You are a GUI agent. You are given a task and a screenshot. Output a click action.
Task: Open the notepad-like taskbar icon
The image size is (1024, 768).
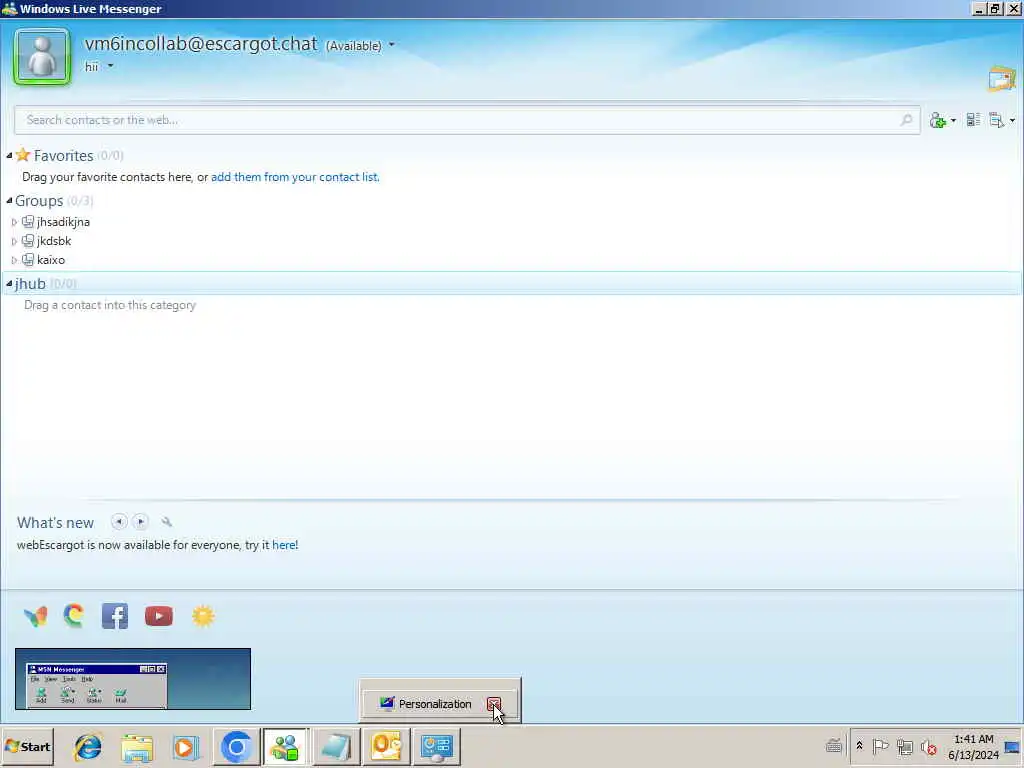(336, 746)
